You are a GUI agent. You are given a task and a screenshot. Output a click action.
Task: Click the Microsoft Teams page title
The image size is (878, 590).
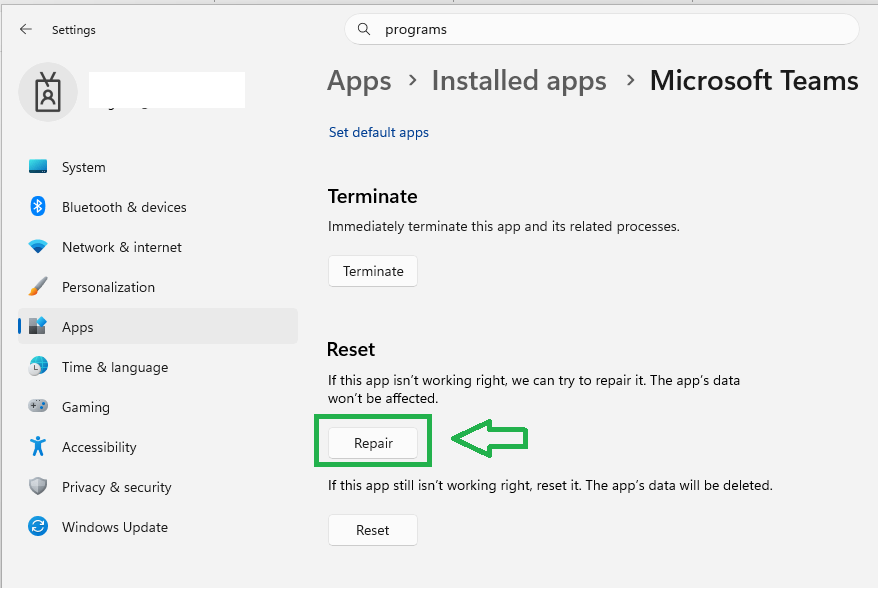point(754,81)
